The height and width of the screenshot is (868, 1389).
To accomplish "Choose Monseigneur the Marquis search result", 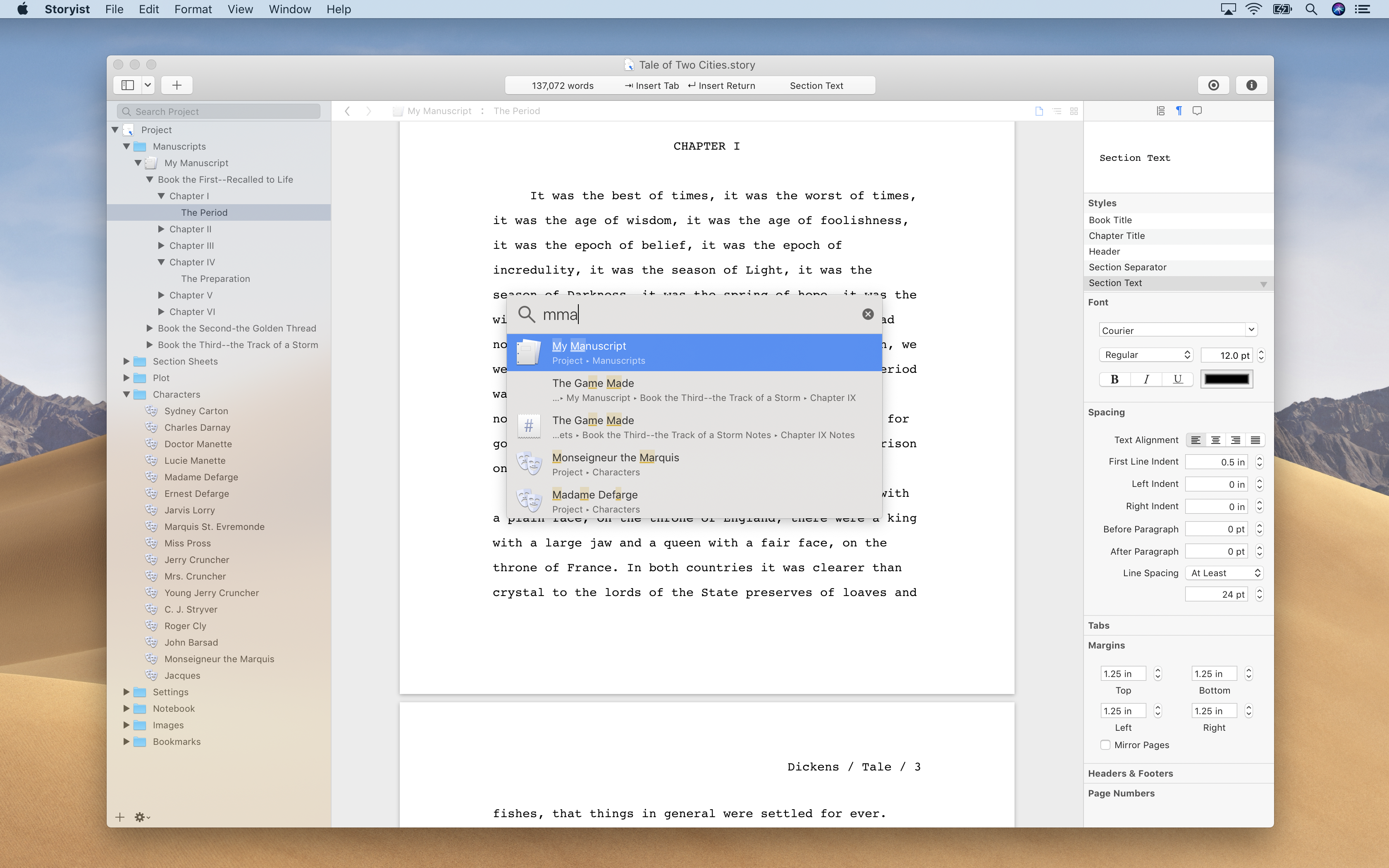I will click(x=694, y=464).
